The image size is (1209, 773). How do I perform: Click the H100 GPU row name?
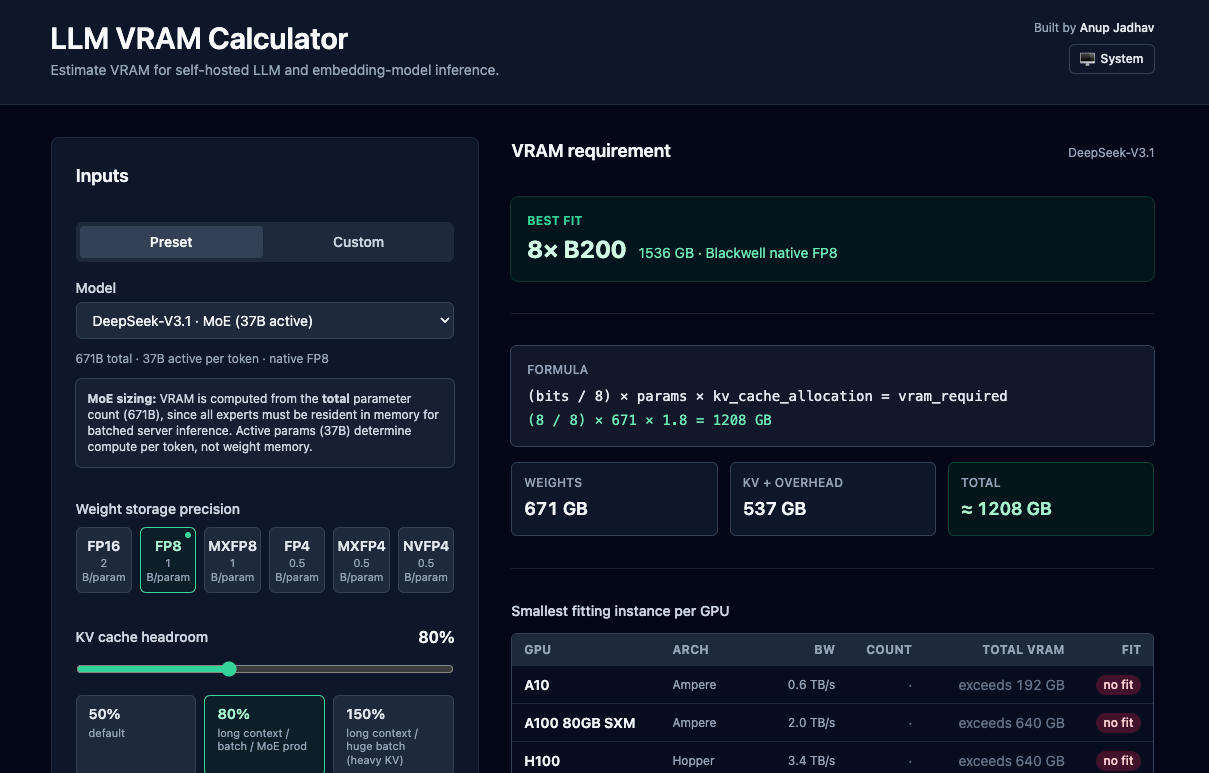tap(542, 761)
